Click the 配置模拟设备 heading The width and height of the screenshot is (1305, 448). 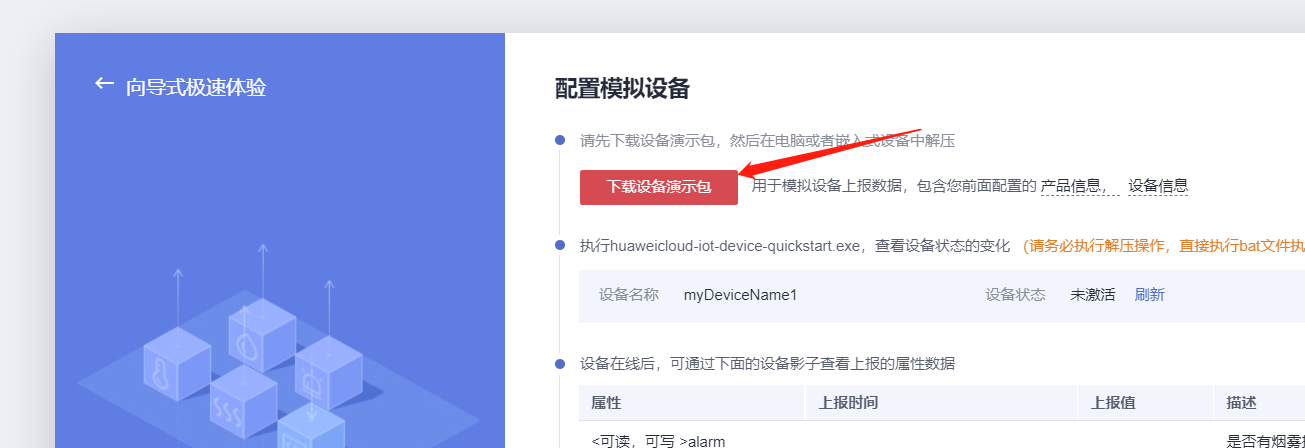coord(622,88)
